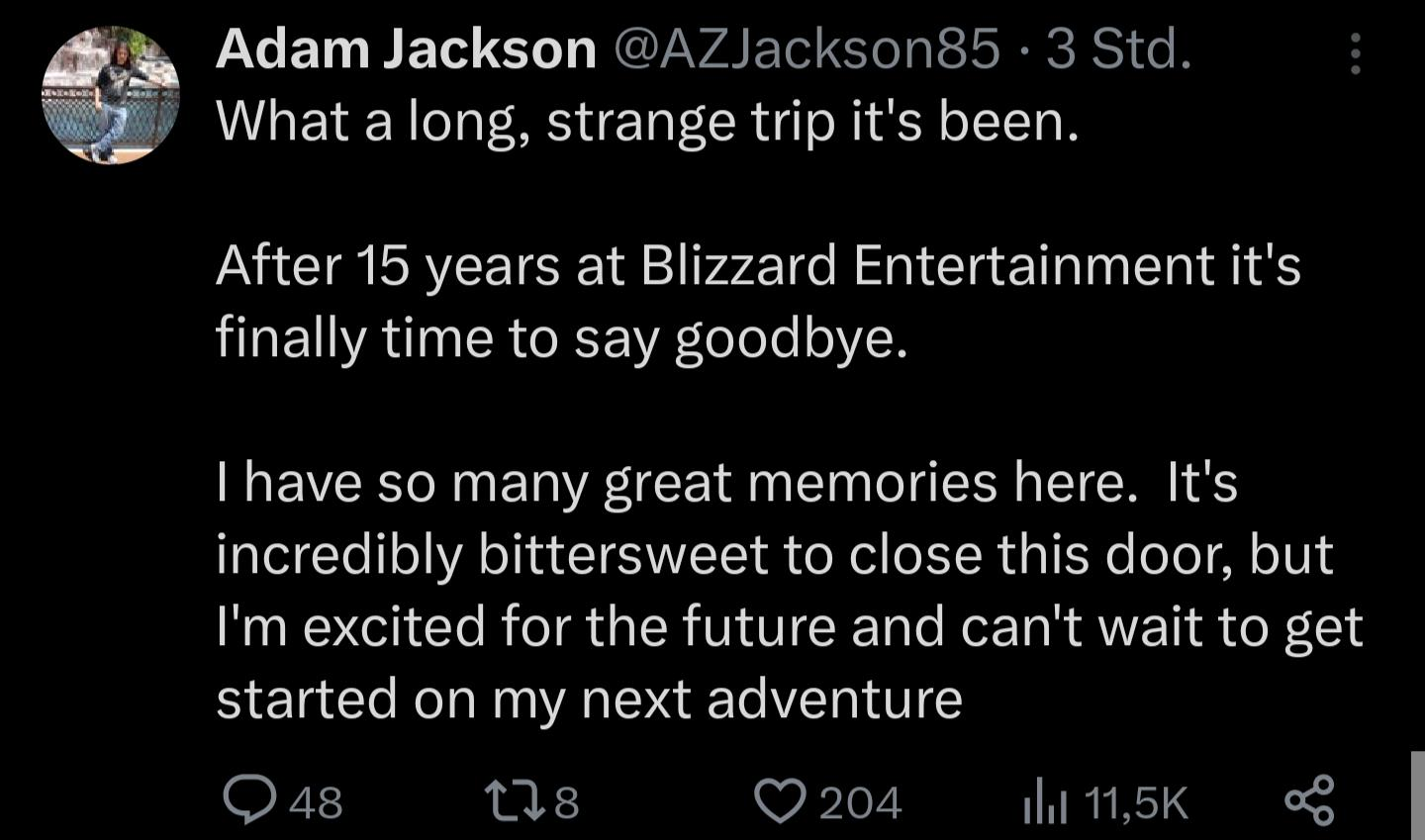Select the 11,5K views count
This screenshot has height=840, width=1425.
point(1136,802)
